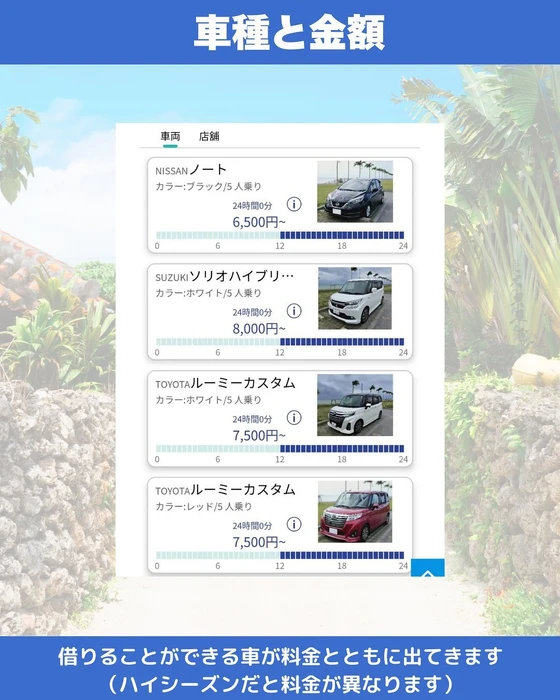Open info icon on white ルーミーカスタム card
Image resolution: width=560 pixels, height=700 pixels.
[294, 418]
